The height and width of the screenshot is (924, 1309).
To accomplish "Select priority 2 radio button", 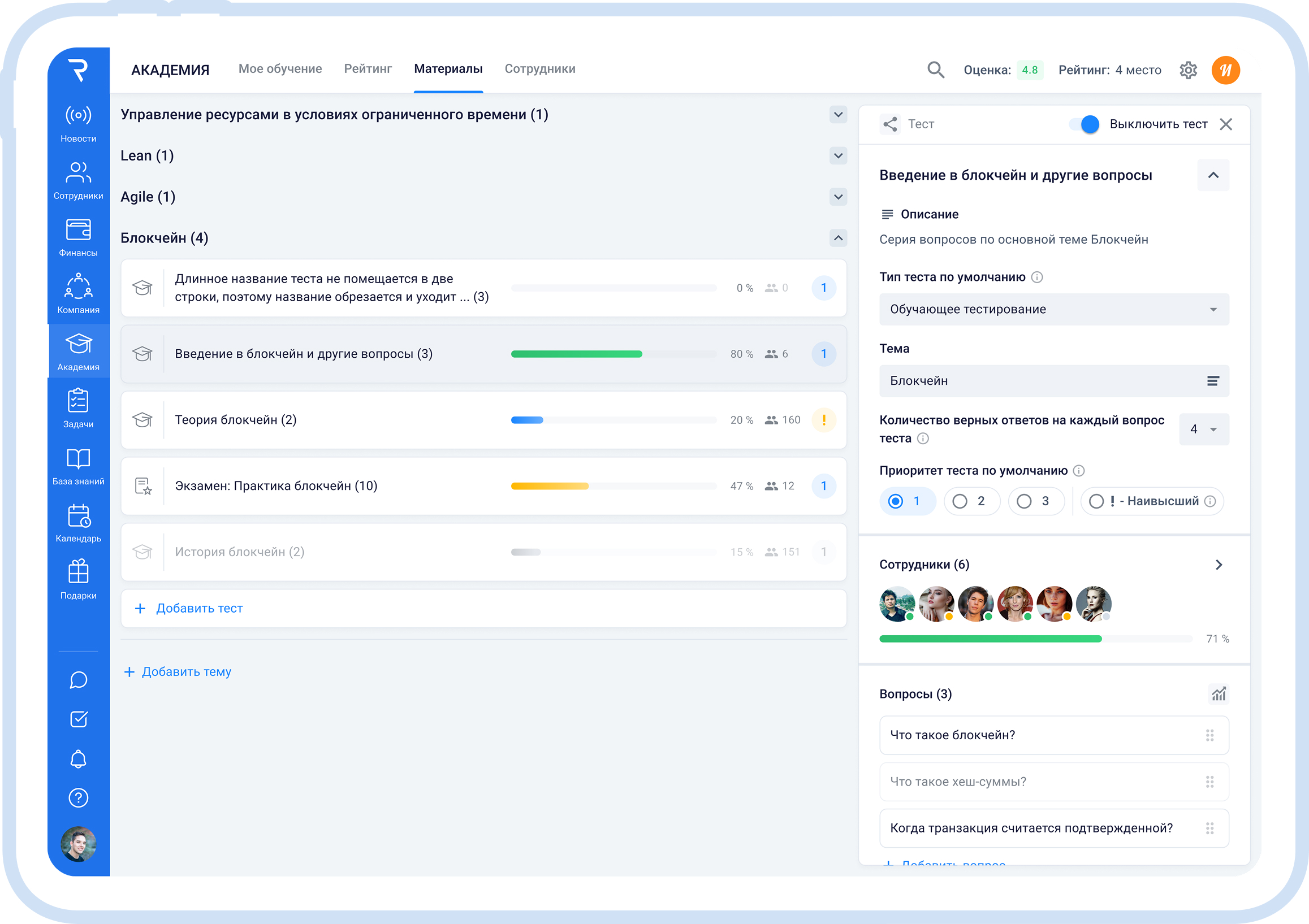I will click(972, 501).
